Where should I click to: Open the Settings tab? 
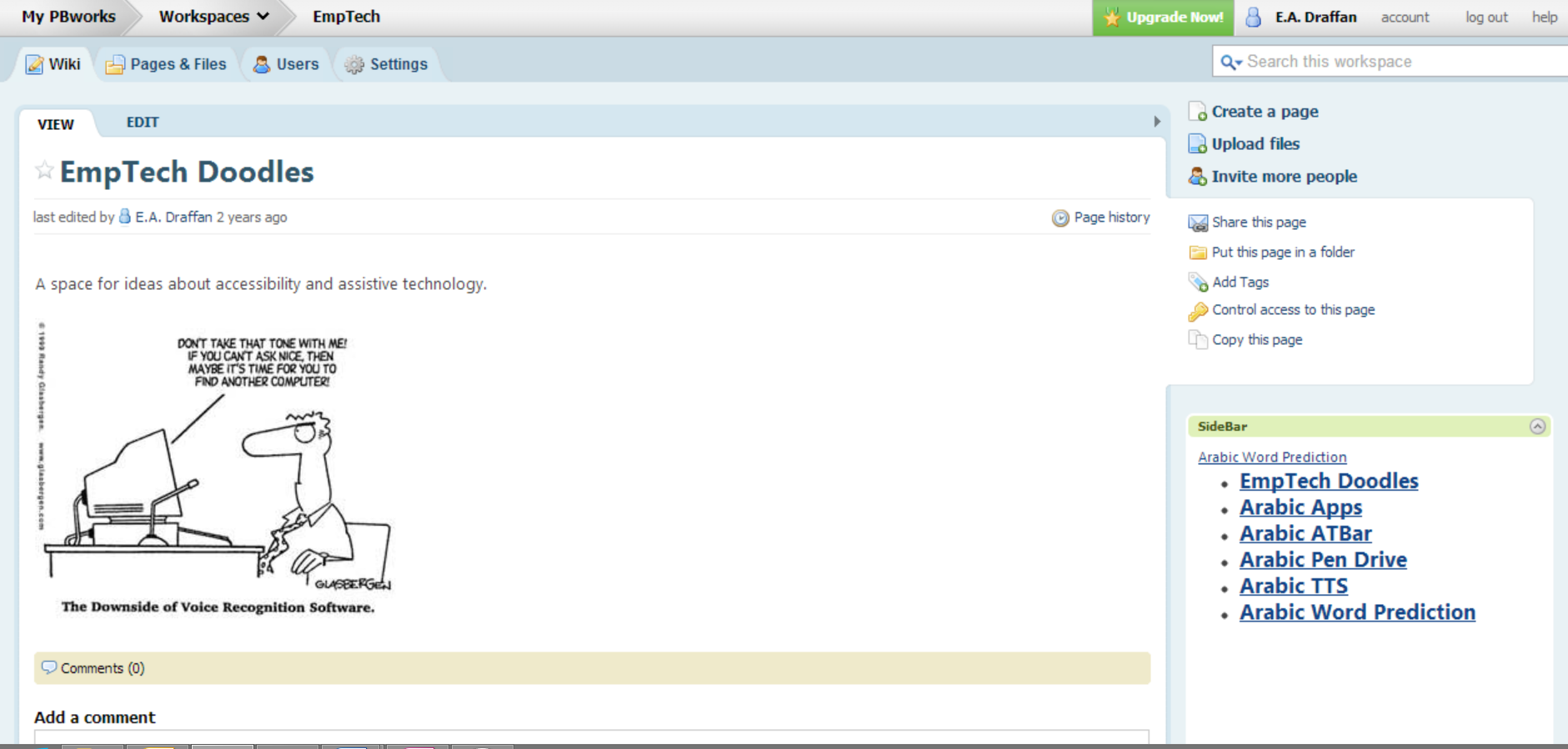pyautogui.click(x=388, y=64)
